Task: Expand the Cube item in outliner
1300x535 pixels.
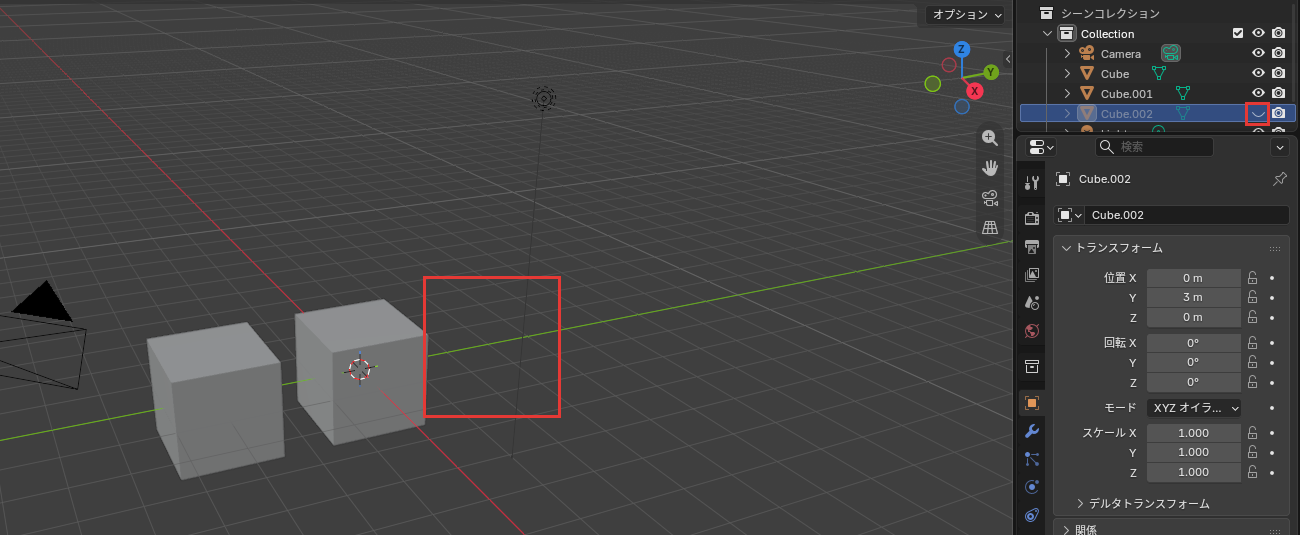Action: tap(1067, 74)
